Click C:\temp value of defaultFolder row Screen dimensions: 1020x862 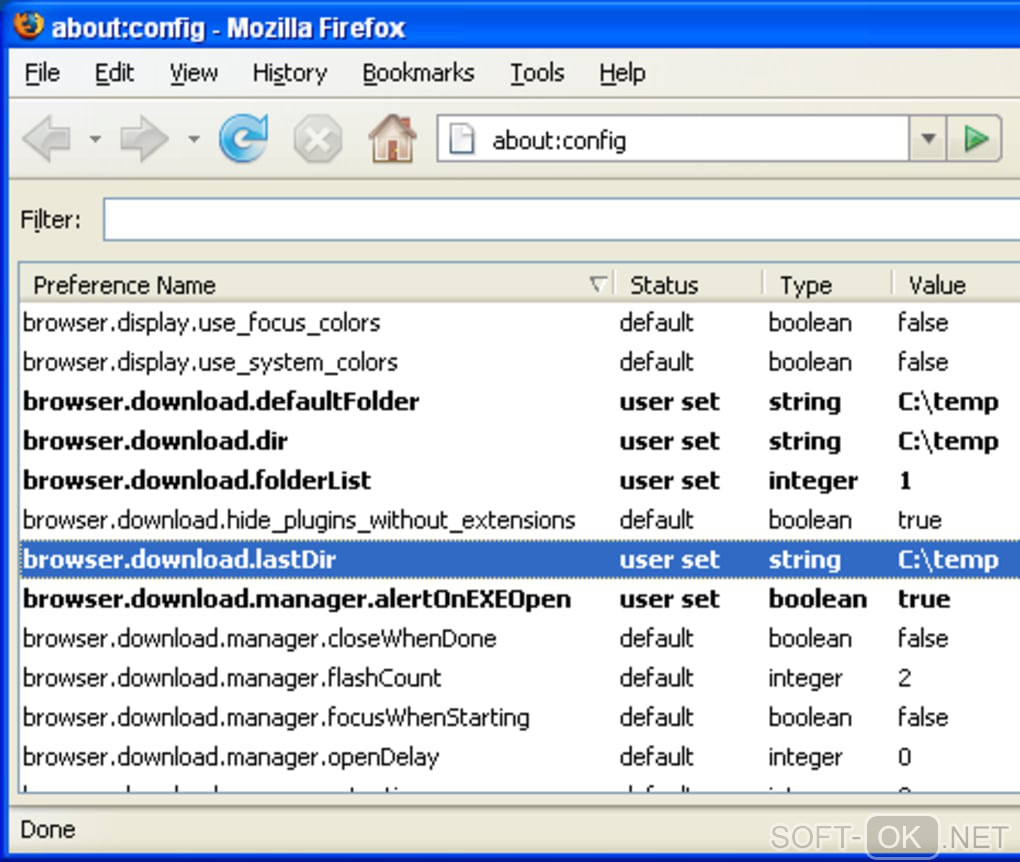tap(948, 401)
